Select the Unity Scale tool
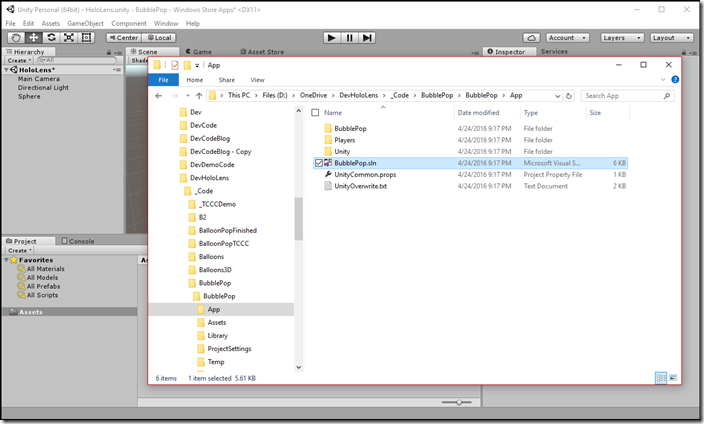Screen dimensions: 704x424 69,38
